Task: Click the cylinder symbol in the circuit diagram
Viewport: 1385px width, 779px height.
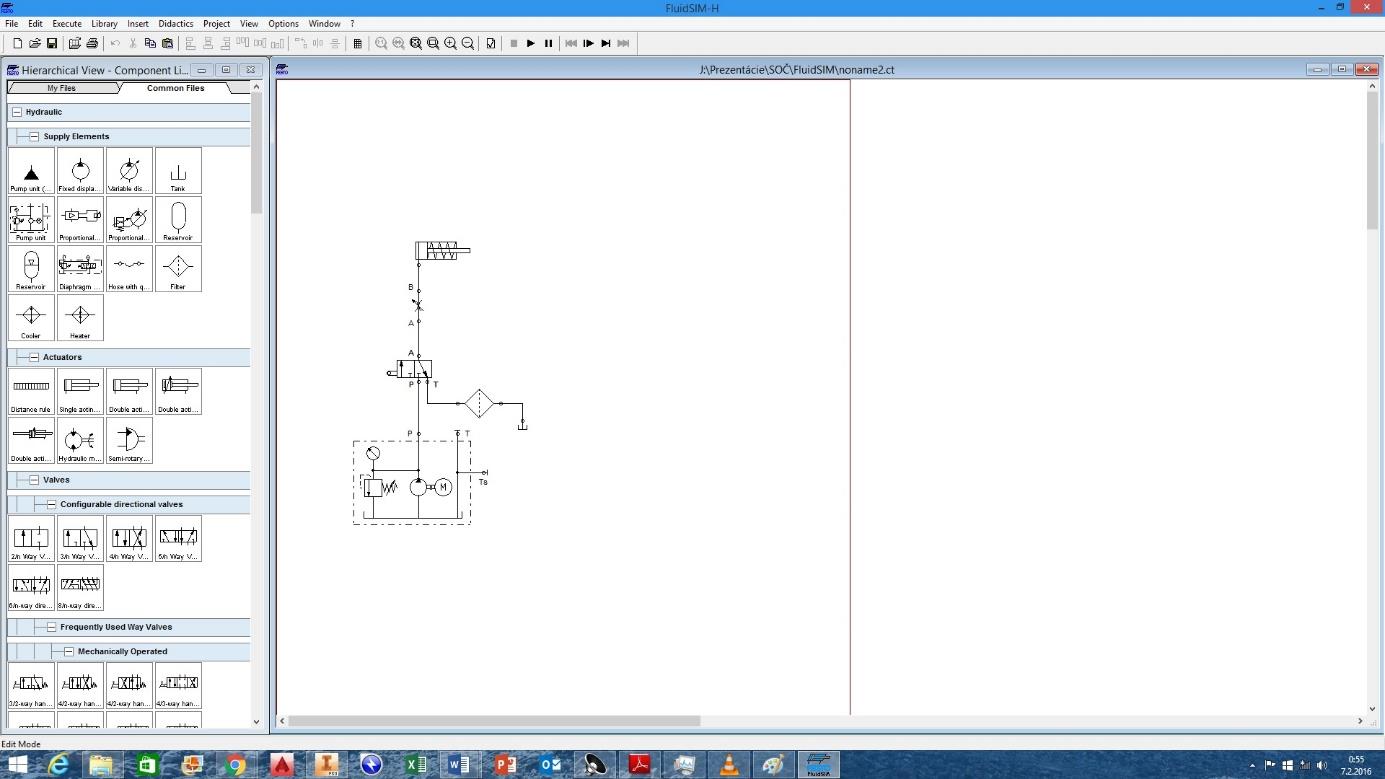Action: (443, 250)
